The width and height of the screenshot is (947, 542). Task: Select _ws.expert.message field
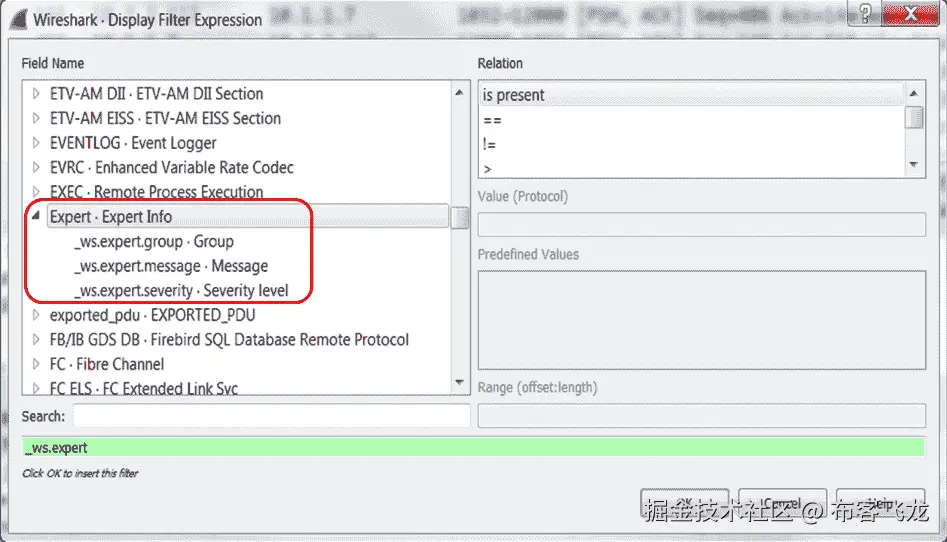tap(171, 266)
